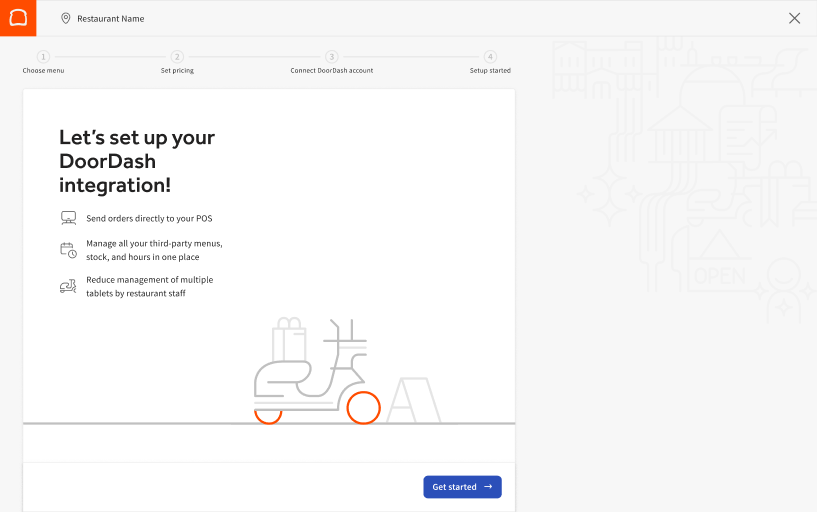This screenshot has height=512, width=817.
Task: Select step 3 circle in progress bar
Action: pyautogui.click(x=332, y=57)
